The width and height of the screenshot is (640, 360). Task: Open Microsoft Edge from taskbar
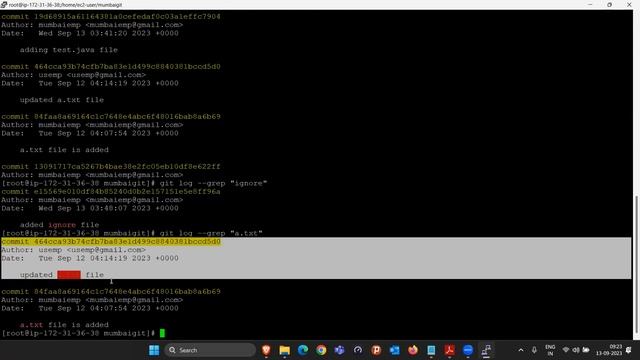[x=303, y=350]
